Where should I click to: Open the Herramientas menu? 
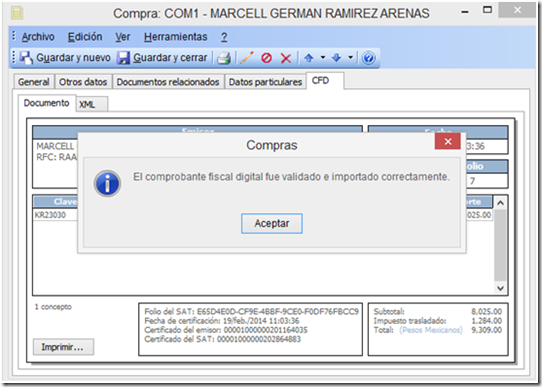[x=176, y=37]
